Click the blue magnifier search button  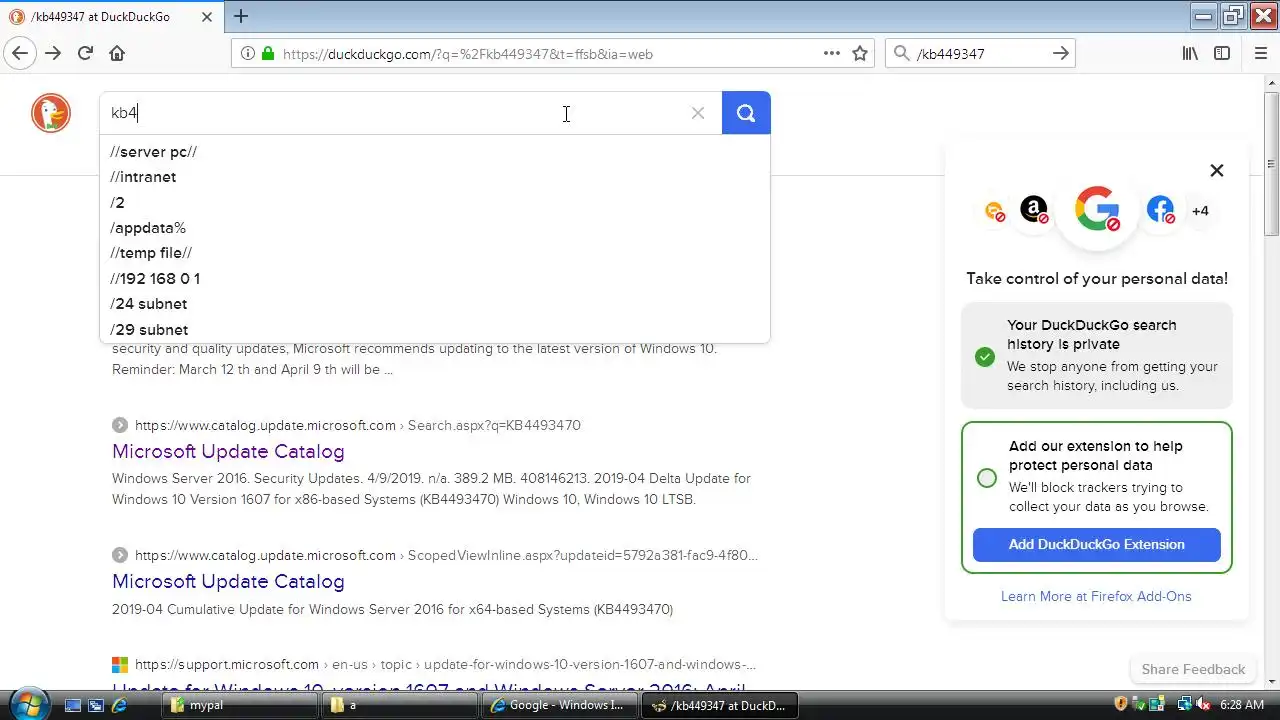[x=746, y=113]
